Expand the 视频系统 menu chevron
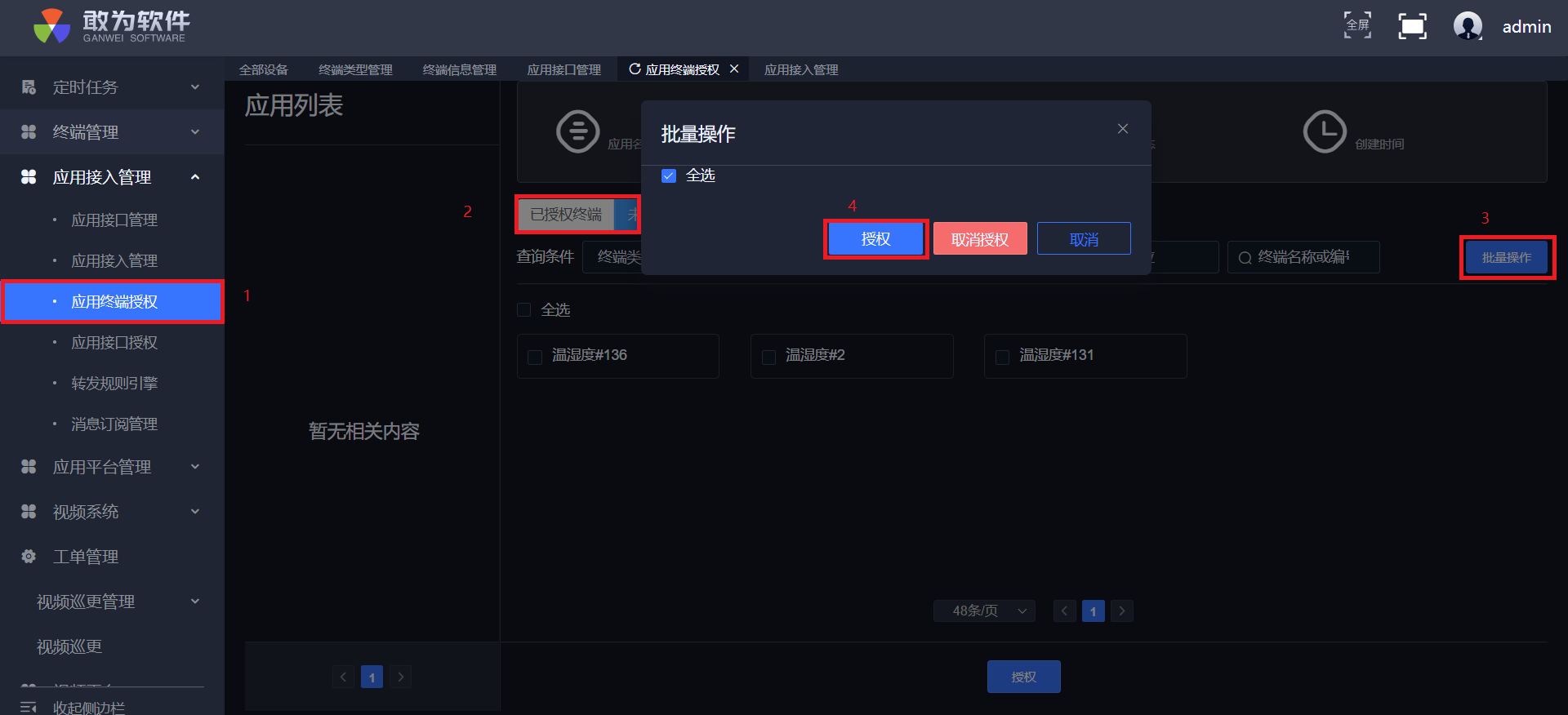 tap(195, 512)
